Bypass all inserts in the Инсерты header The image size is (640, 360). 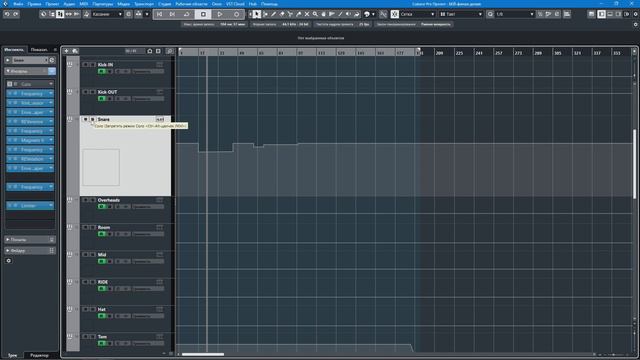[x=52, y=71]
